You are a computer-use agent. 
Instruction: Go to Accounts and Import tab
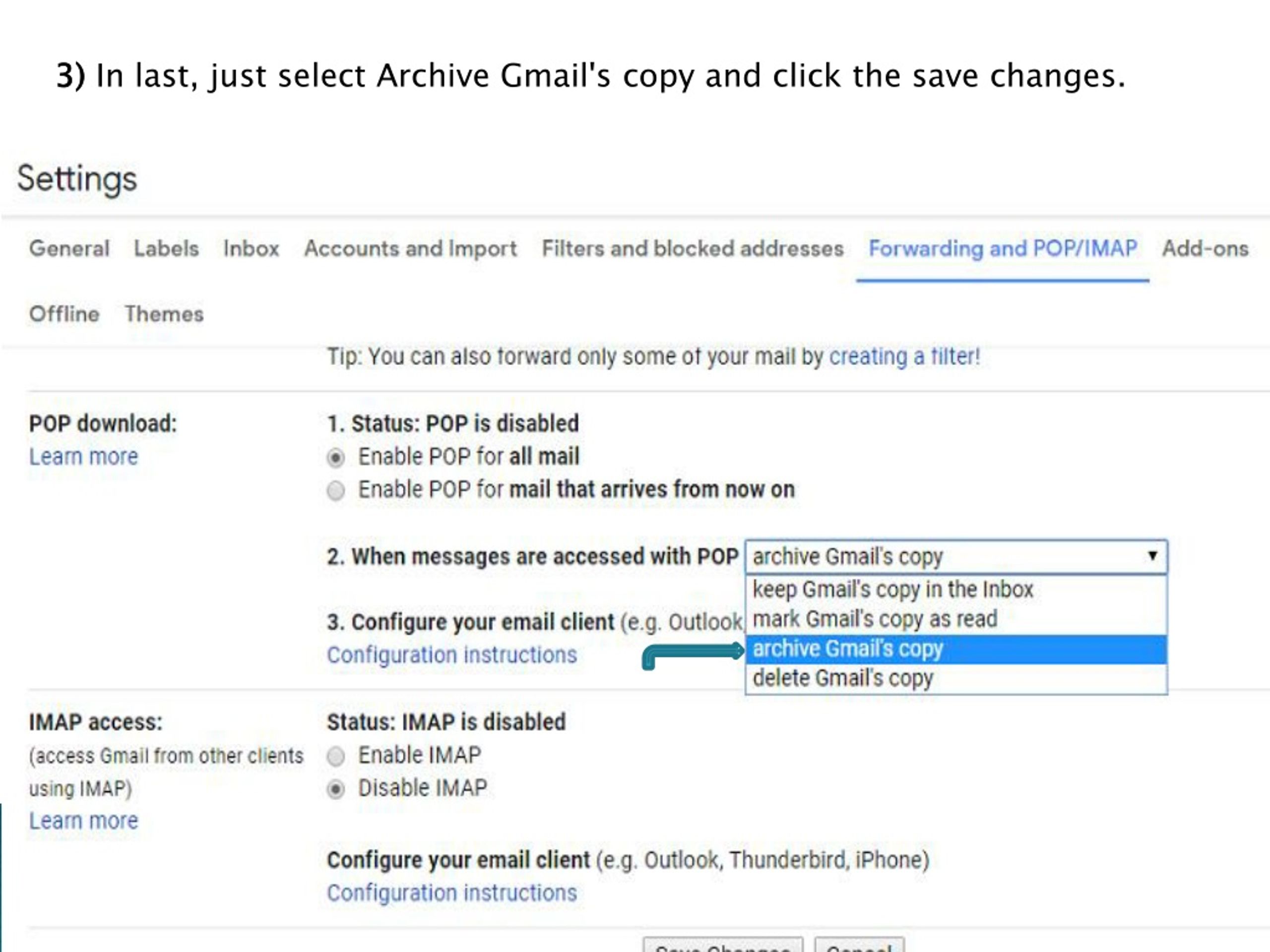[410, 248]
